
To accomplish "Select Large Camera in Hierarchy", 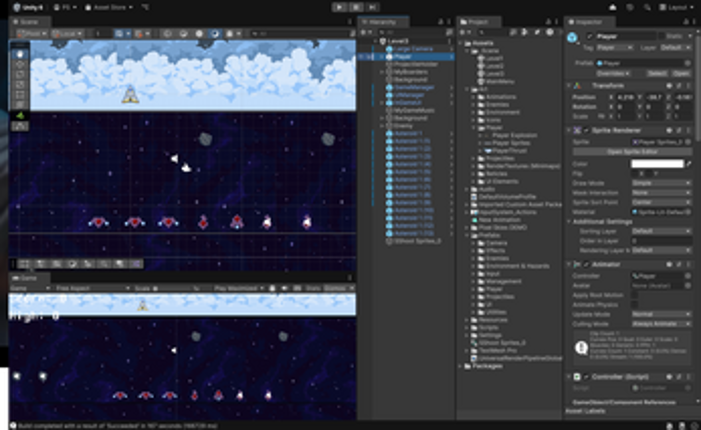I will click(x=413, y=49).
